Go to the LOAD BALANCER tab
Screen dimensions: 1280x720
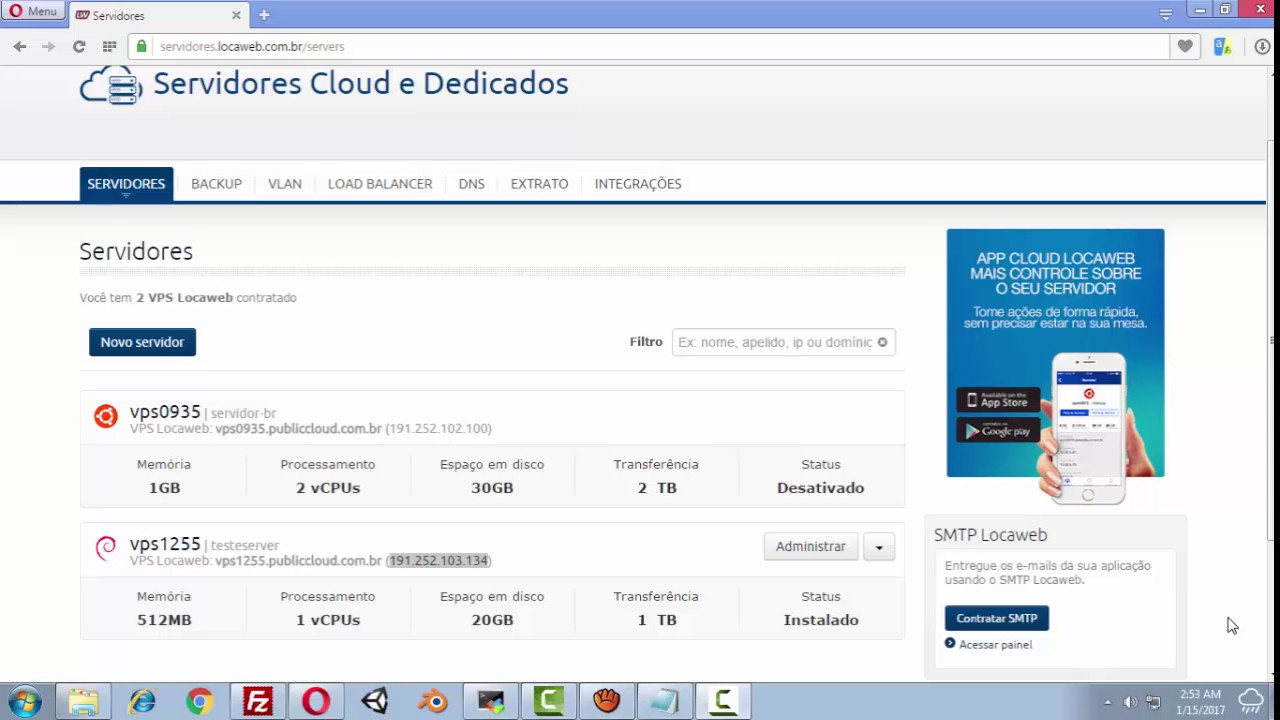click(x=380, y=184)
